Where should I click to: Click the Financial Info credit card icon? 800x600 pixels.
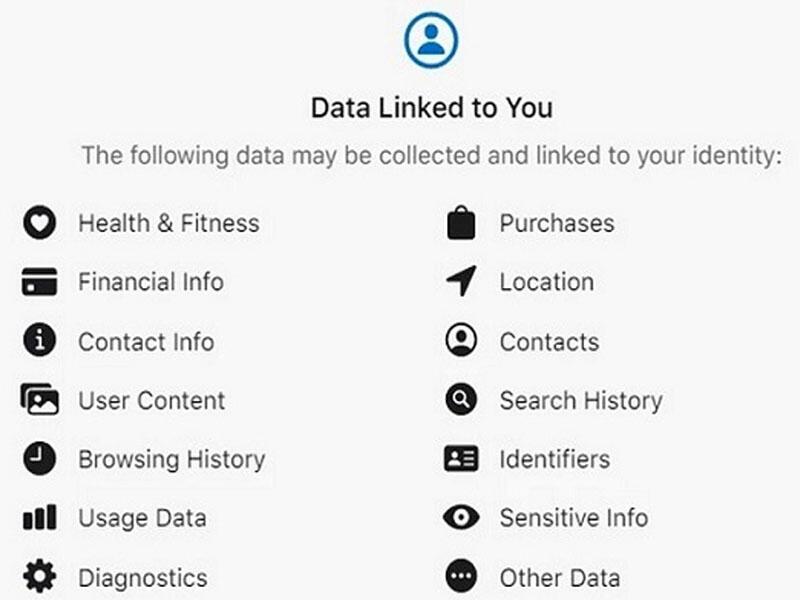(x=39, y=282)
